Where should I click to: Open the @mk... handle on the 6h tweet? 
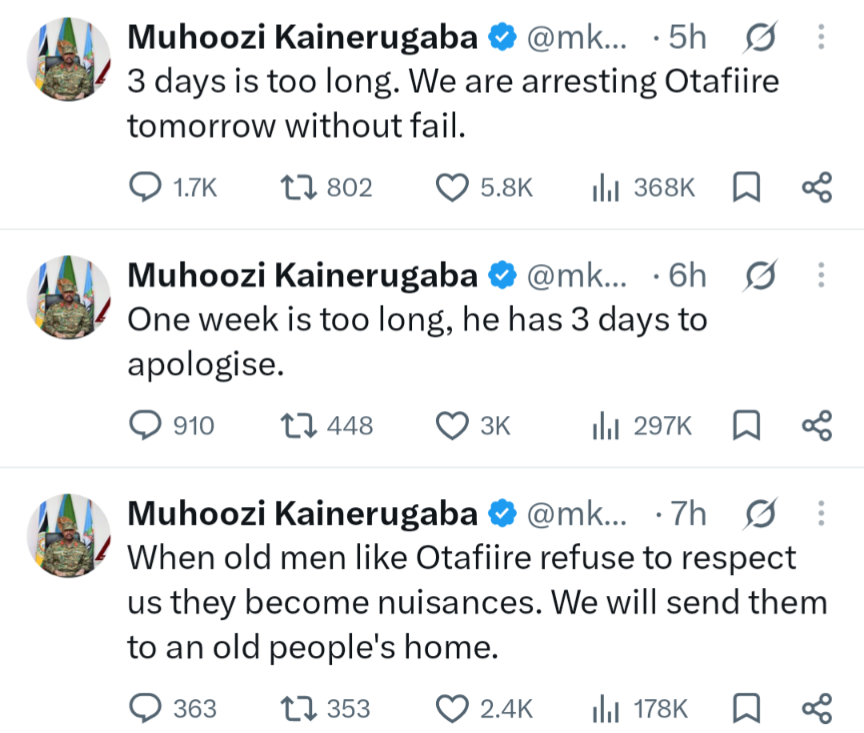click(577, 276)
